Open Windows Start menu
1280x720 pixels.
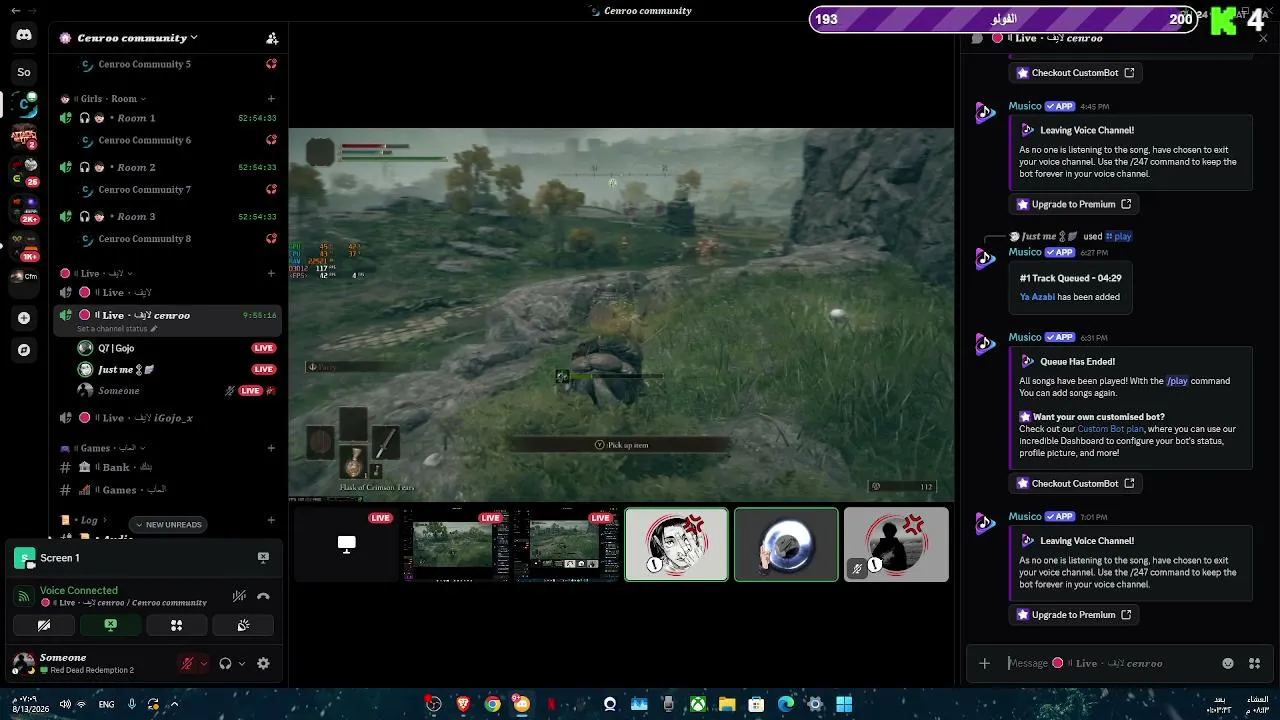(844, 704)
